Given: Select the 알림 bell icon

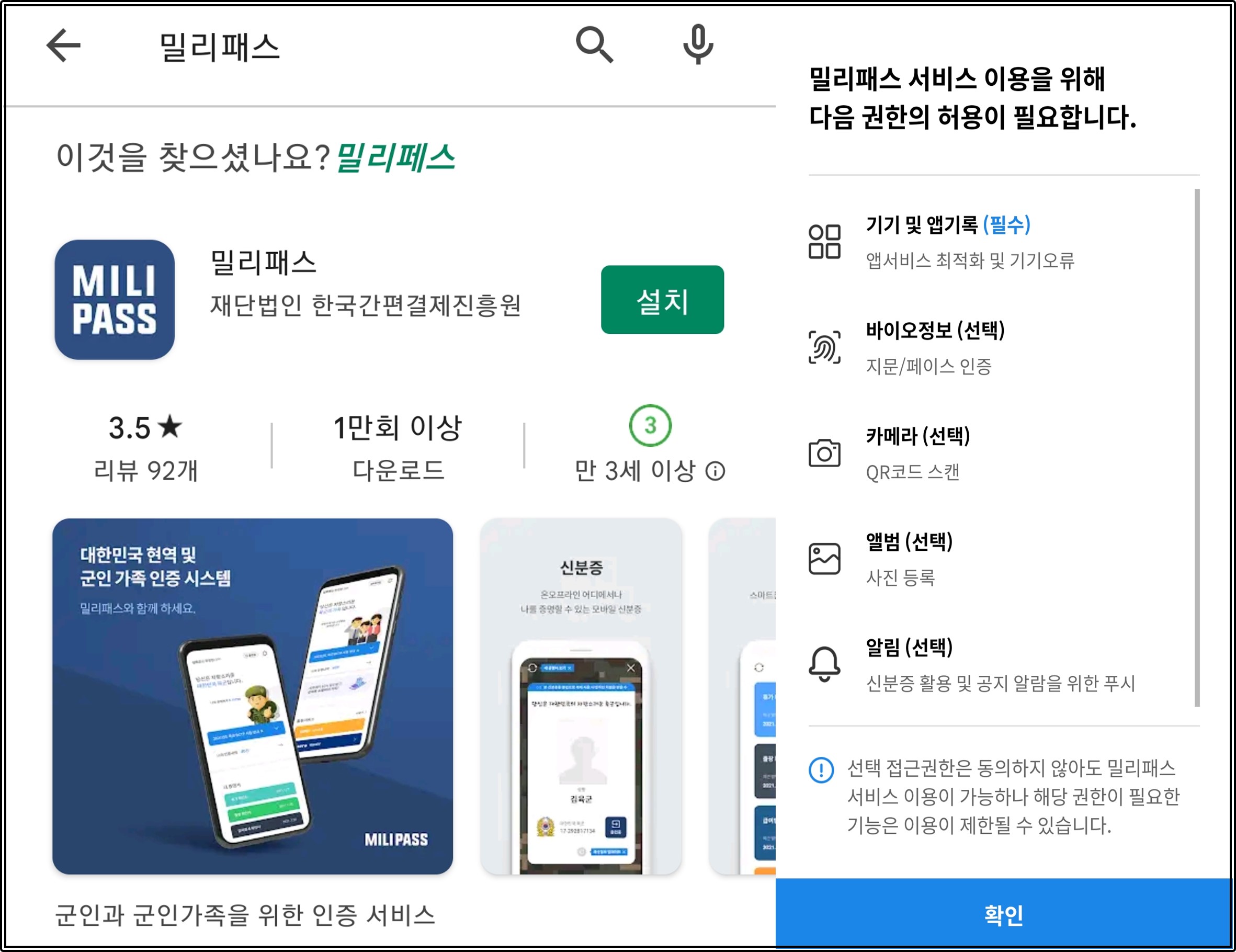Looking at the screenshot, I should 824,664.
